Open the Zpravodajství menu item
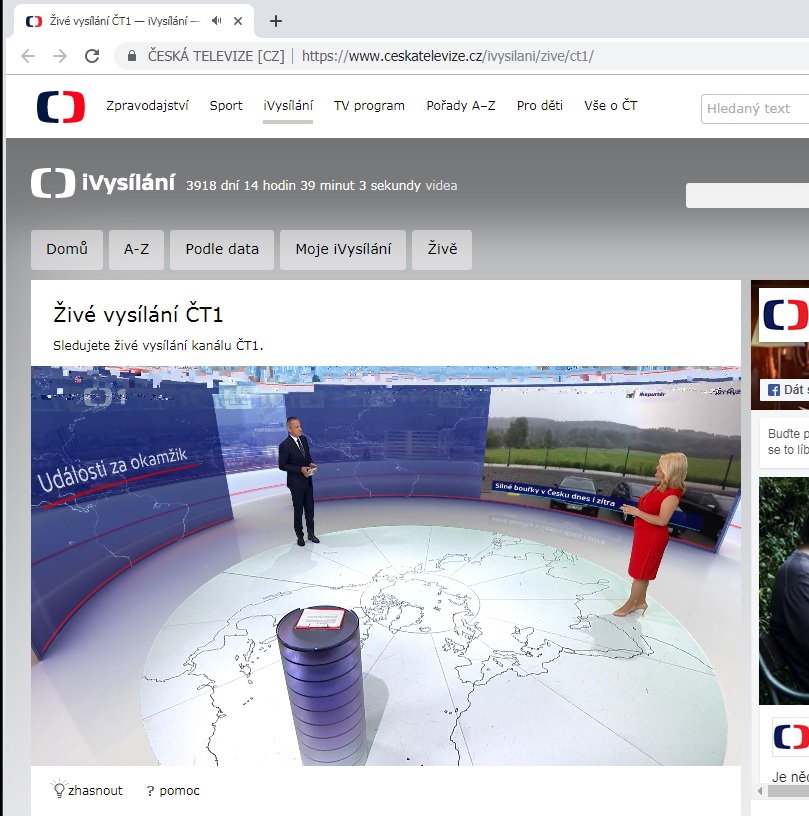The width and height of the screenshot is (809, 816). (147, 106)
